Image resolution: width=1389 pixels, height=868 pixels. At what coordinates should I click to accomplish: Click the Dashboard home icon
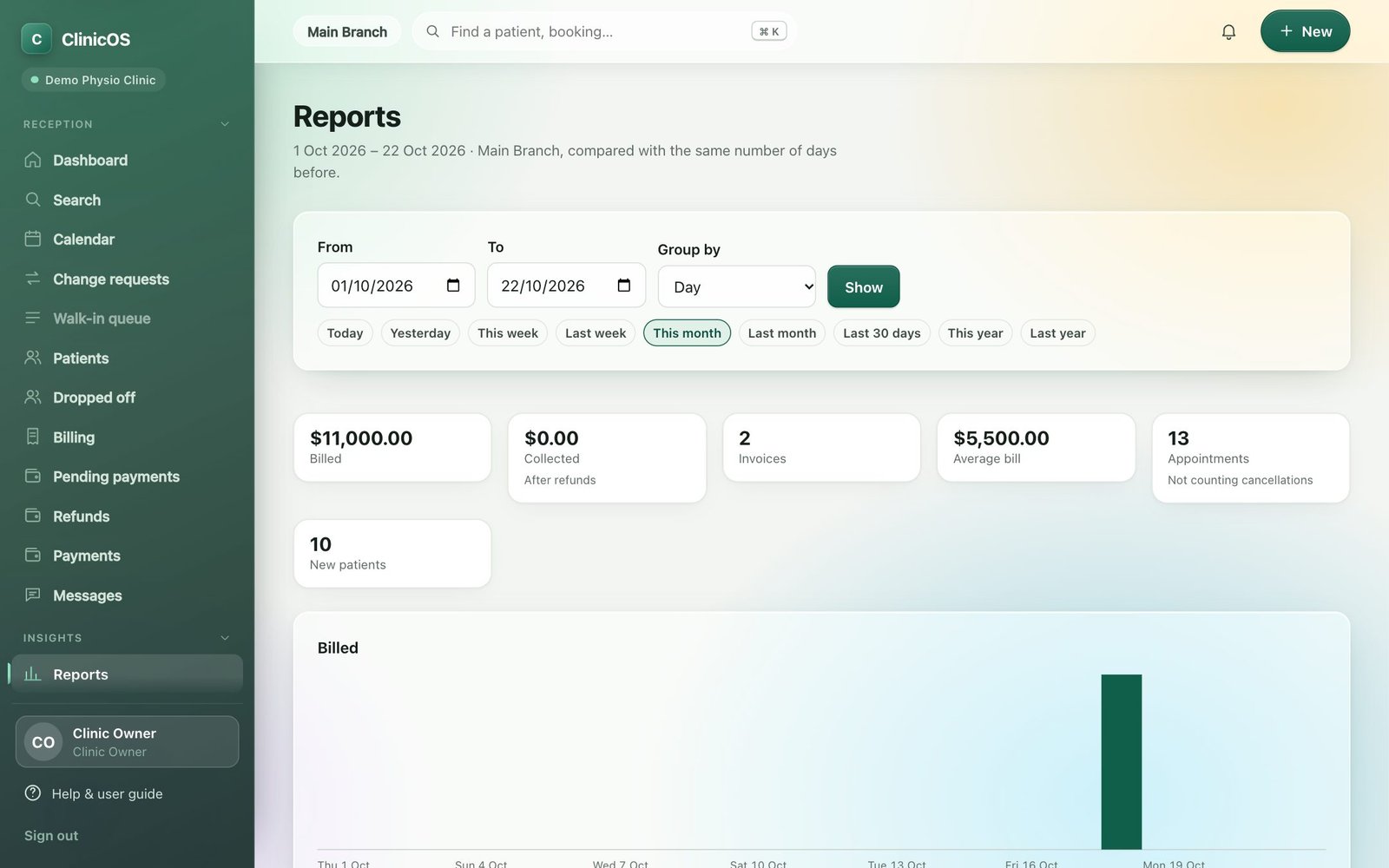click(33, 160)
